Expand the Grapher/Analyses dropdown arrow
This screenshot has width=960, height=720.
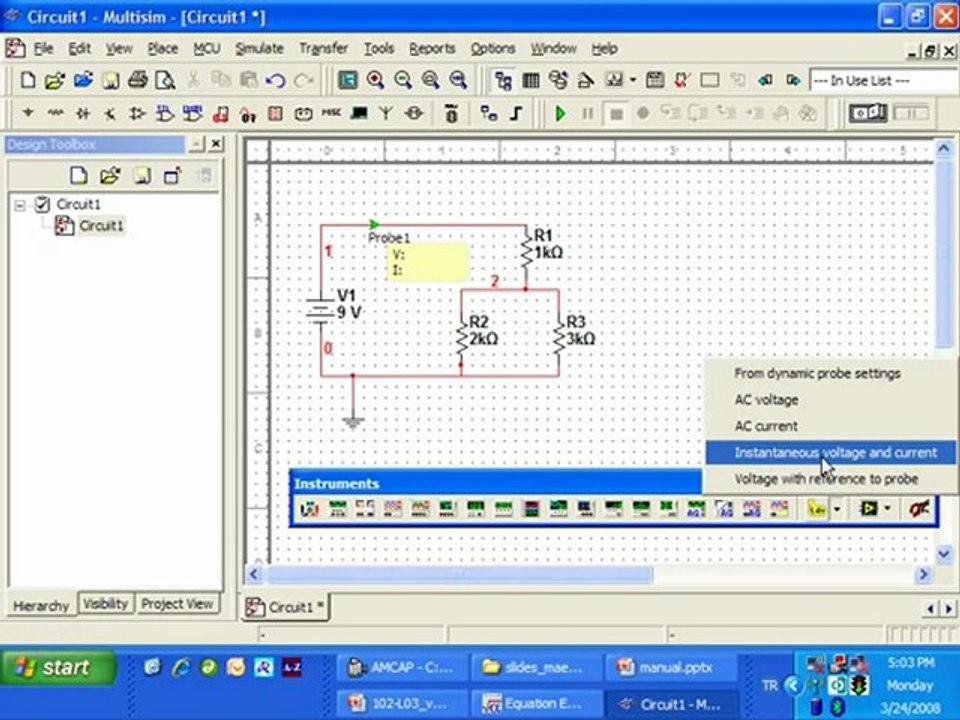[x=632, y=80]
